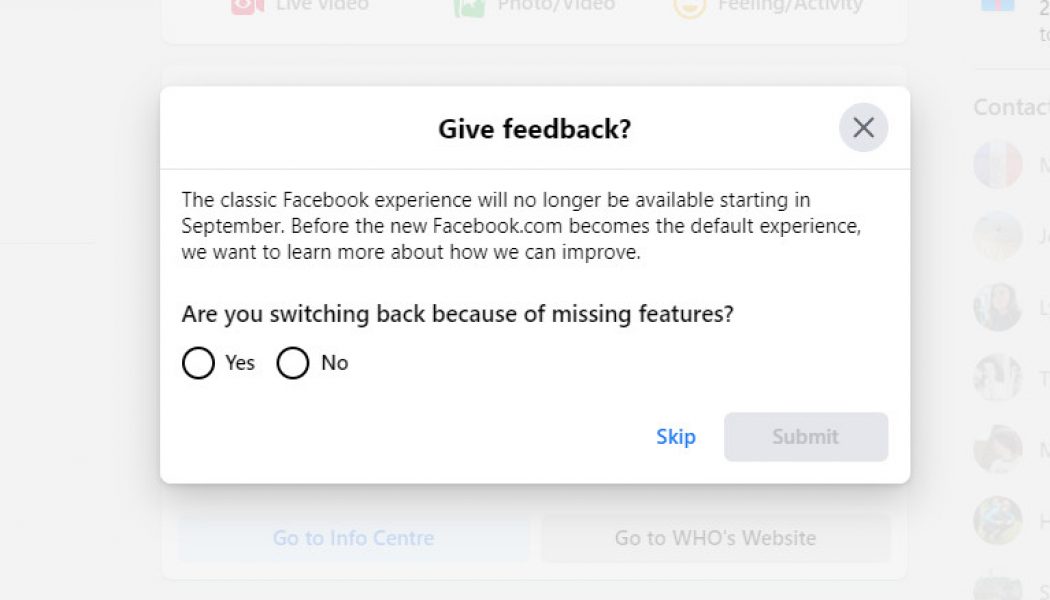Open WHO's Website
The height and width of the screenshot is (600, 1050).
pyautogui.click(x=716, y=538)
